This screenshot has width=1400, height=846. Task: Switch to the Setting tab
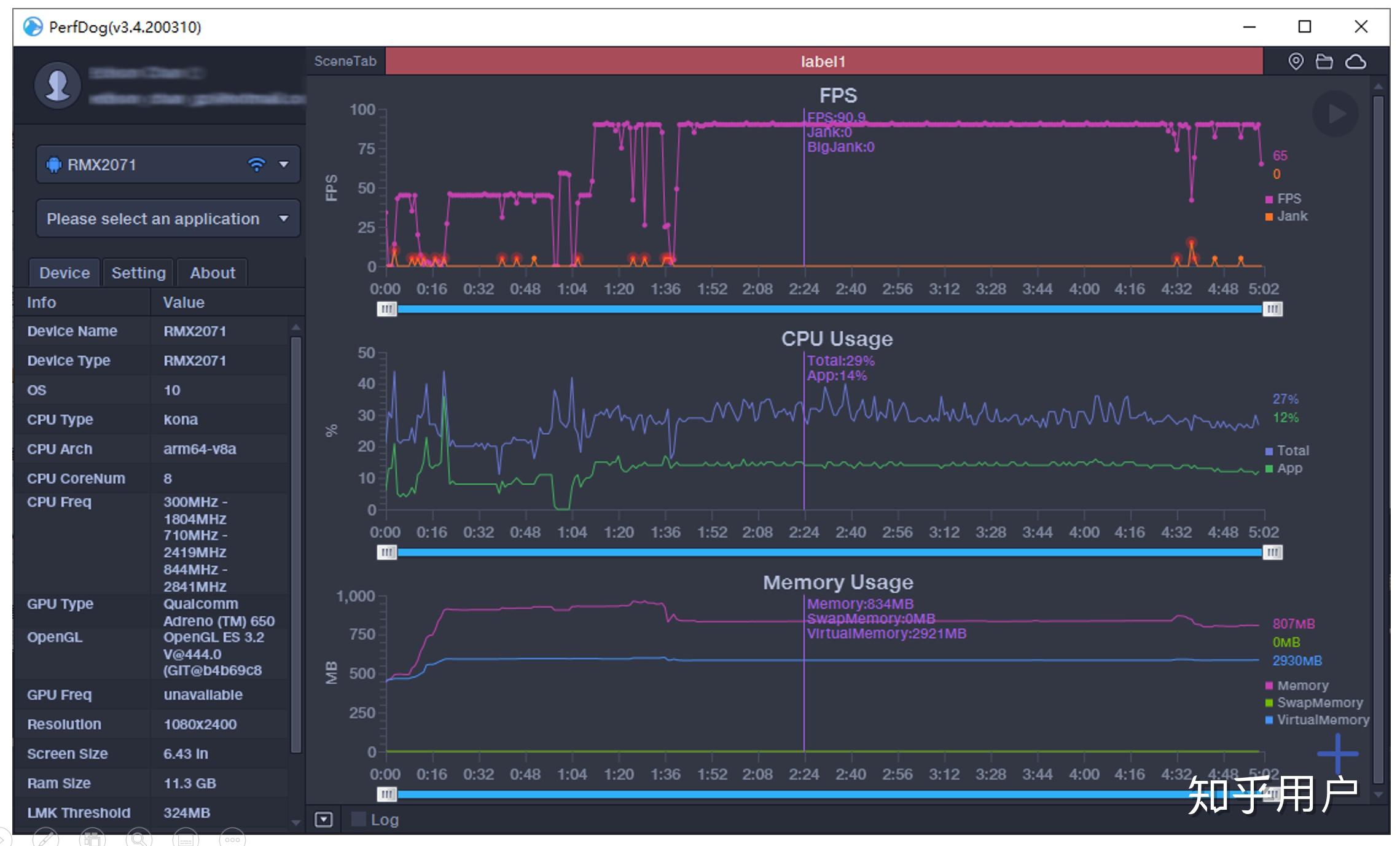pyautogui.click(x=138, y=273)
